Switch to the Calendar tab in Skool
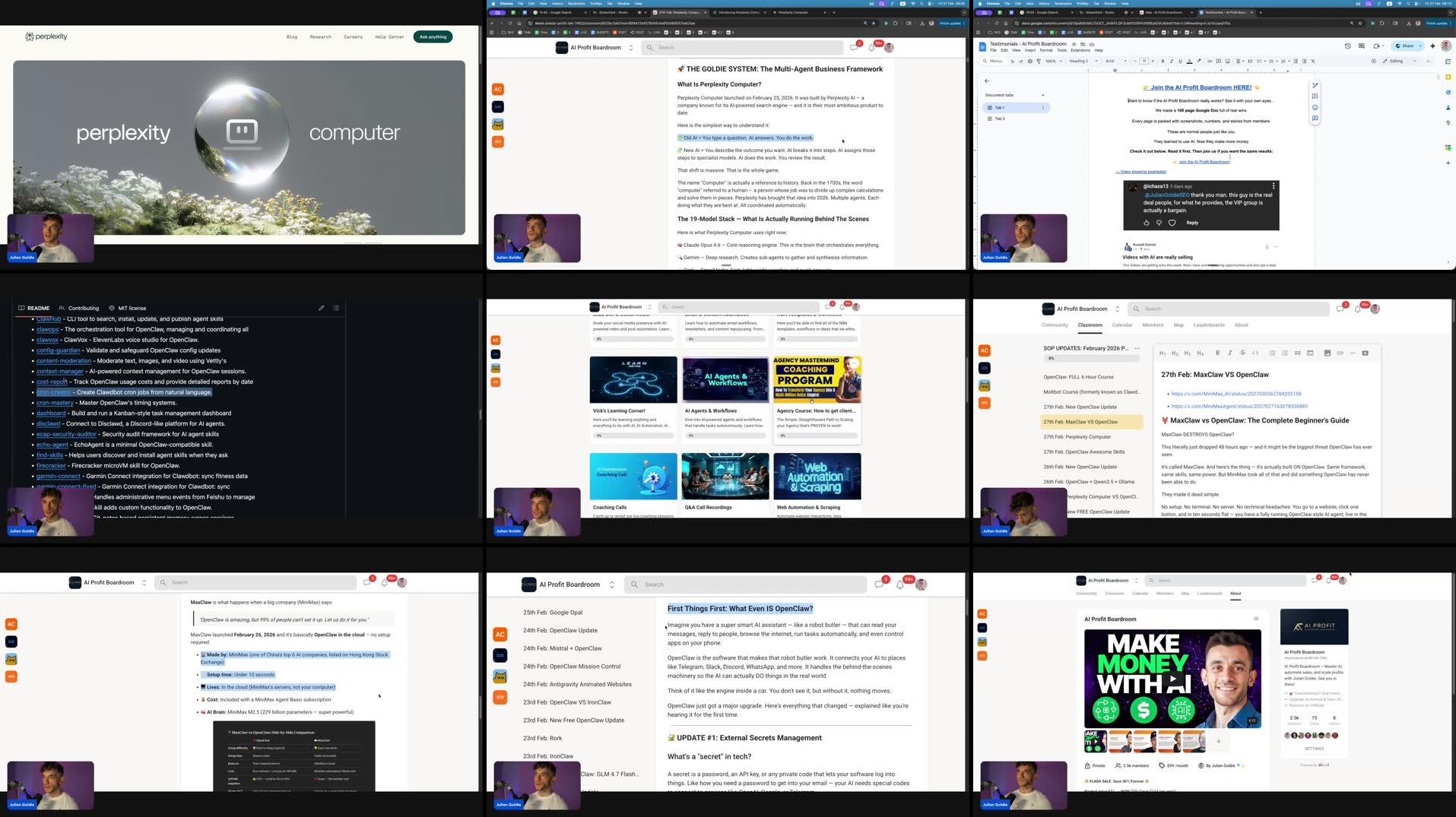This screenshot has height=817, width=1456. (x=1122, y=325)
